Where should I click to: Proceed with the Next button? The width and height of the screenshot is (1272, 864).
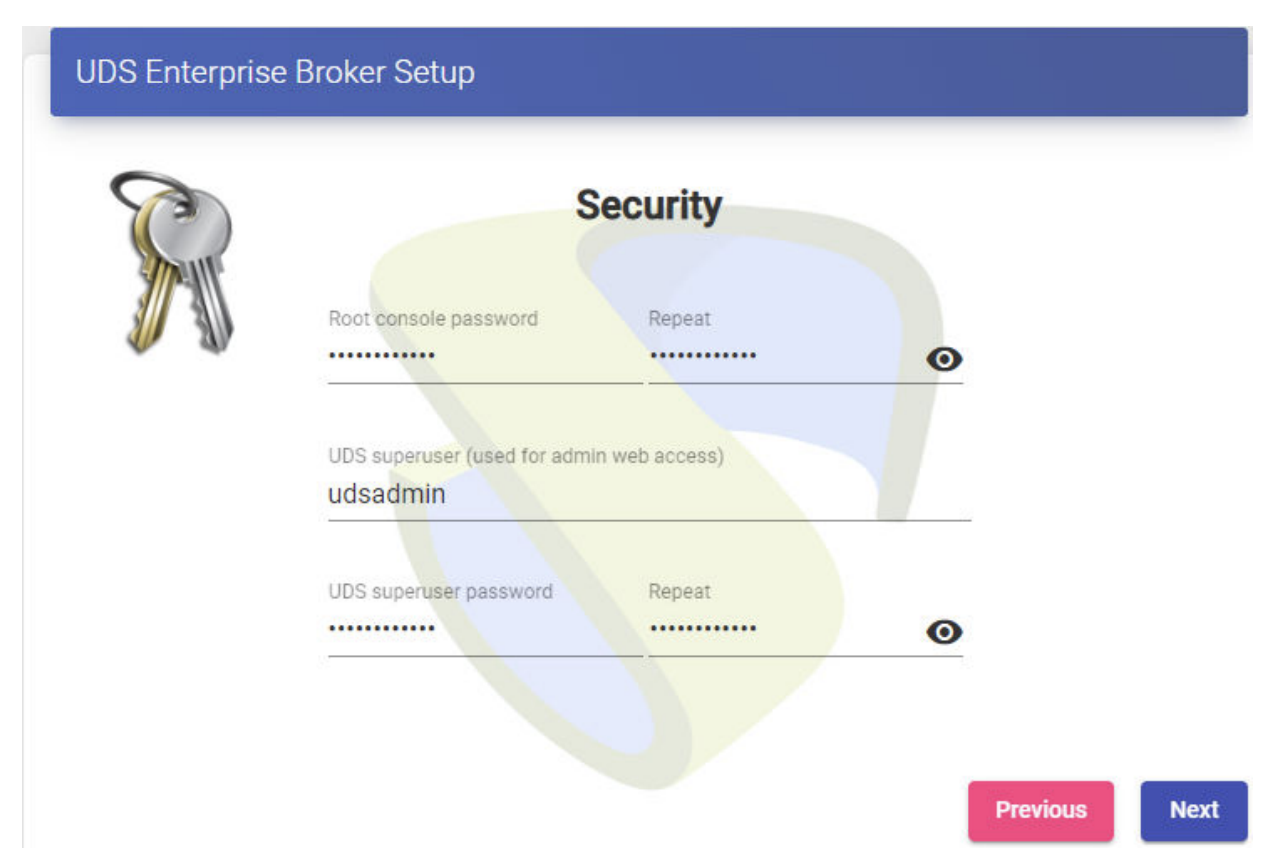[x=1194, y=810]
